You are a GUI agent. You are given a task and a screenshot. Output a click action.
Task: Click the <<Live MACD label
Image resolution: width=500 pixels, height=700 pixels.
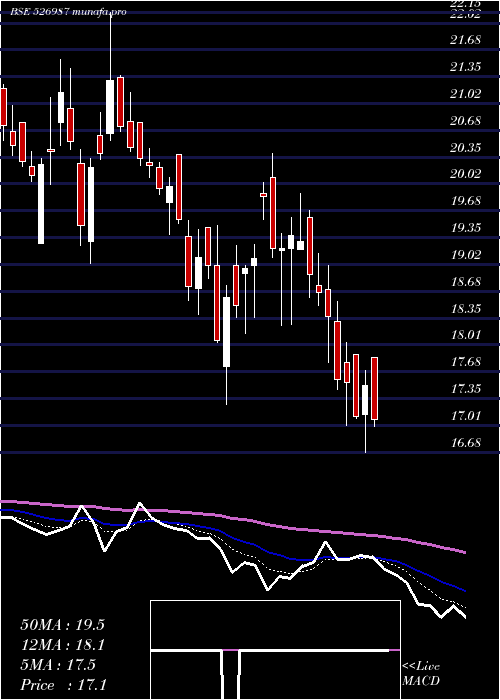pos(421,674)
